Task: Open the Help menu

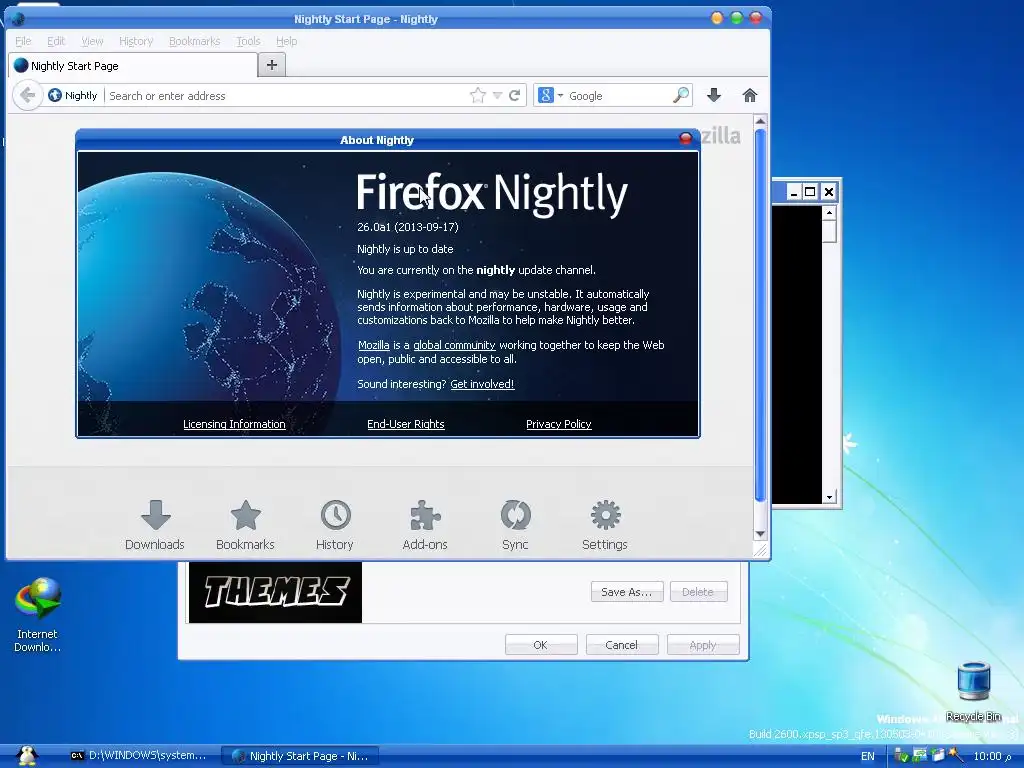Action: click(286, 41)
